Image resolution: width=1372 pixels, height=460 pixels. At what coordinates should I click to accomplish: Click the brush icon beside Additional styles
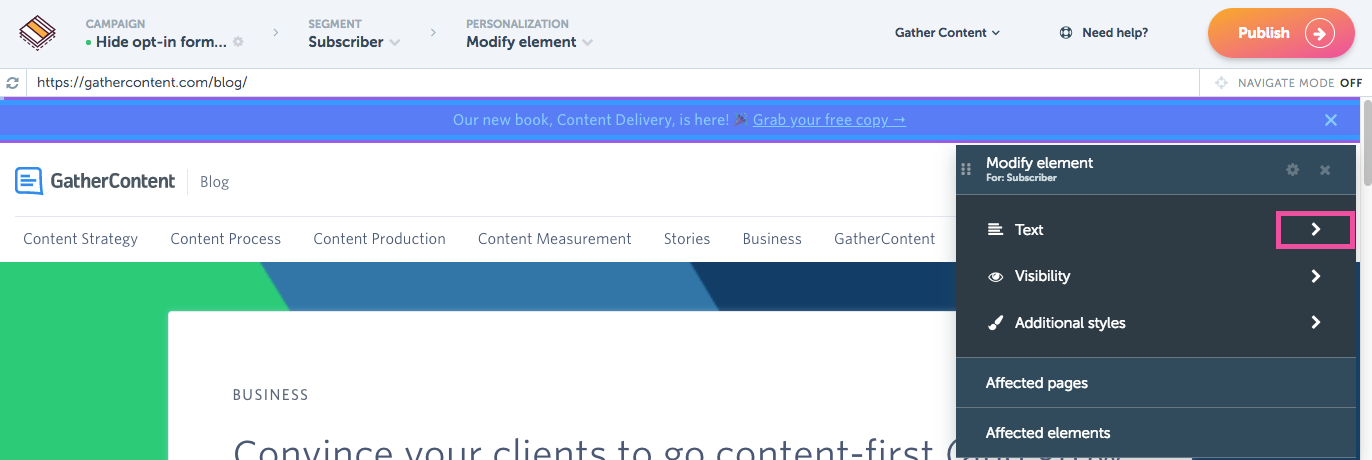(995, 323)
